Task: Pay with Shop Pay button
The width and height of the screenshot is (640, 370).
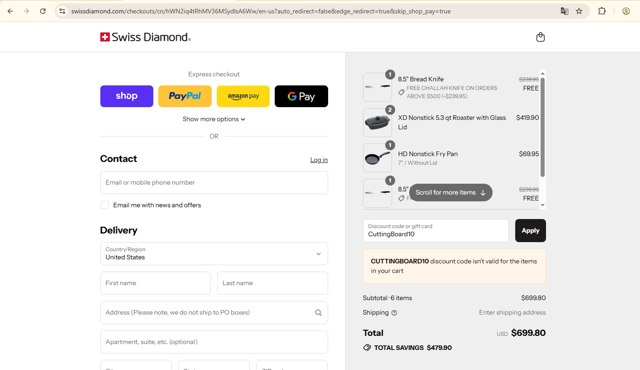Action: 127,96
